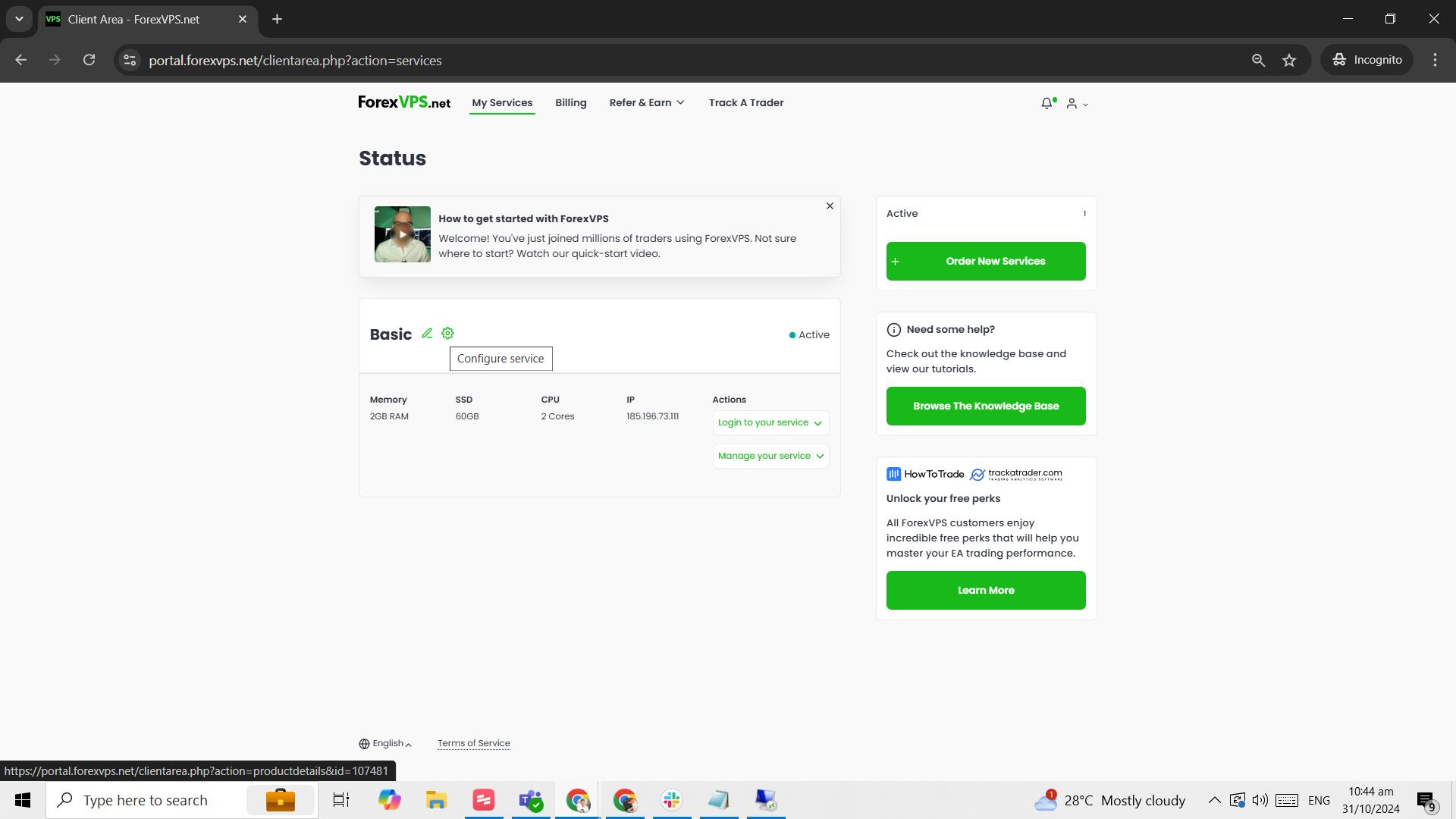Go to My Services tab

point(502,103)
